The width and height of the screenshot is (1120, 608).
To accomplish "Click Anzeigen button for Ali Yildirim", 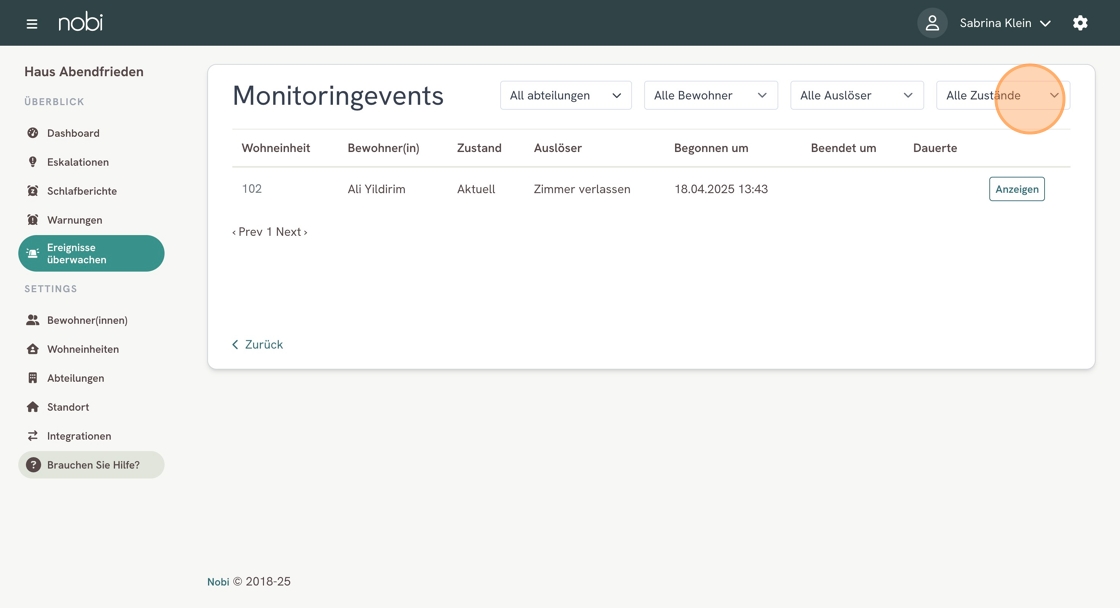I will click(1016, 189).
